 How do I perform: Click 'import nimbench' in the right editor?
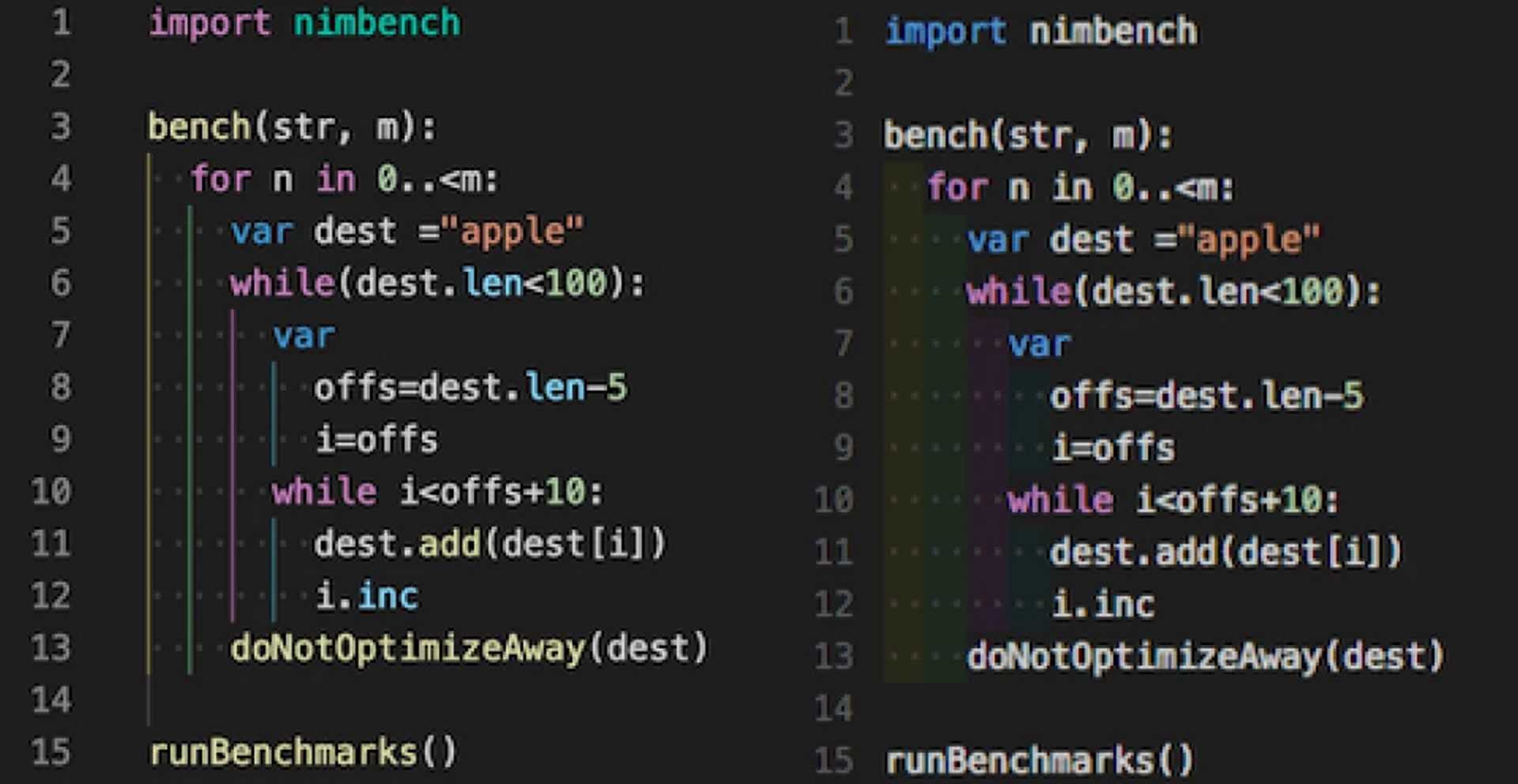[1040, 32]
